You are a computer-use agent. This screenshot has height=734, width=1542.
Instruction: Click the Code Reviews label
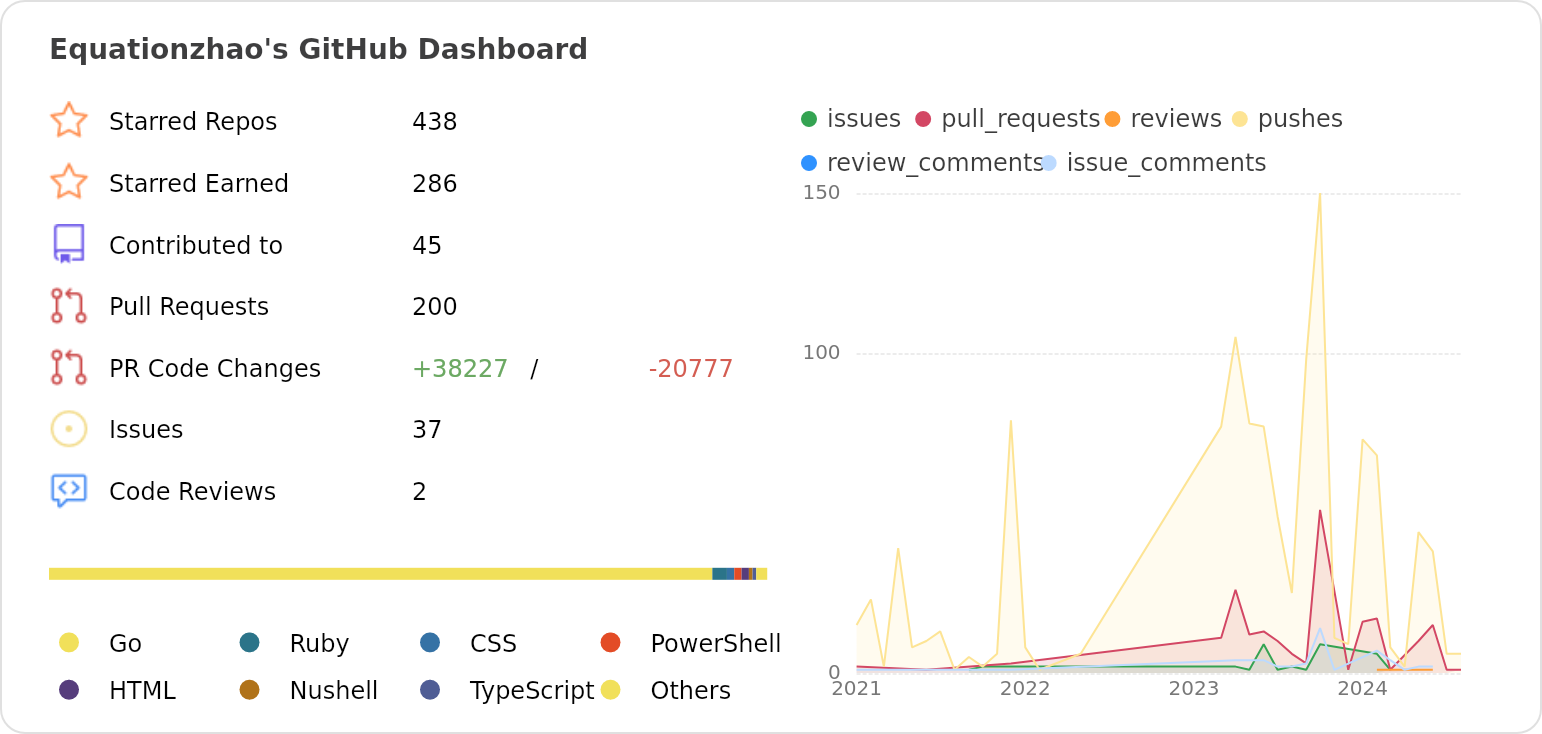(x=192, y=492)
